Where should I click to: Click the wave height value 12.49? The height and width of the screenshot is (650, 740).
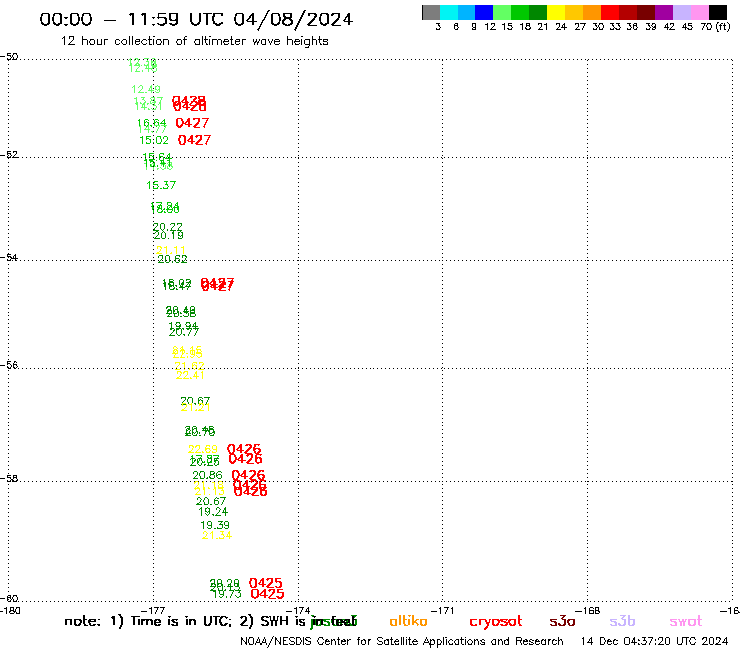[x=146, y=89]
